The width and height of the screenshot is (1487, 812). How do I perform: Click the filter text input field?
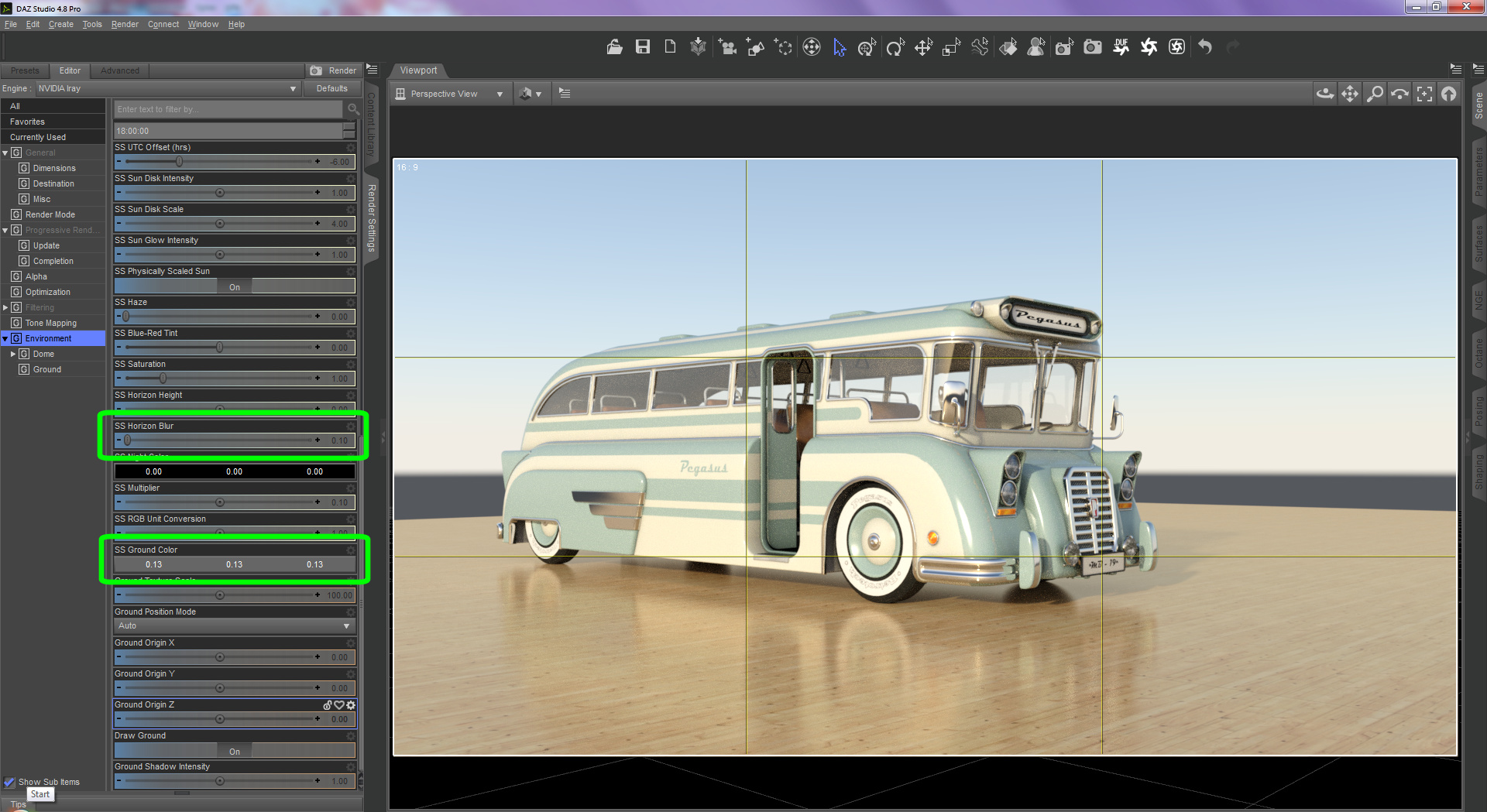(228, 109)
